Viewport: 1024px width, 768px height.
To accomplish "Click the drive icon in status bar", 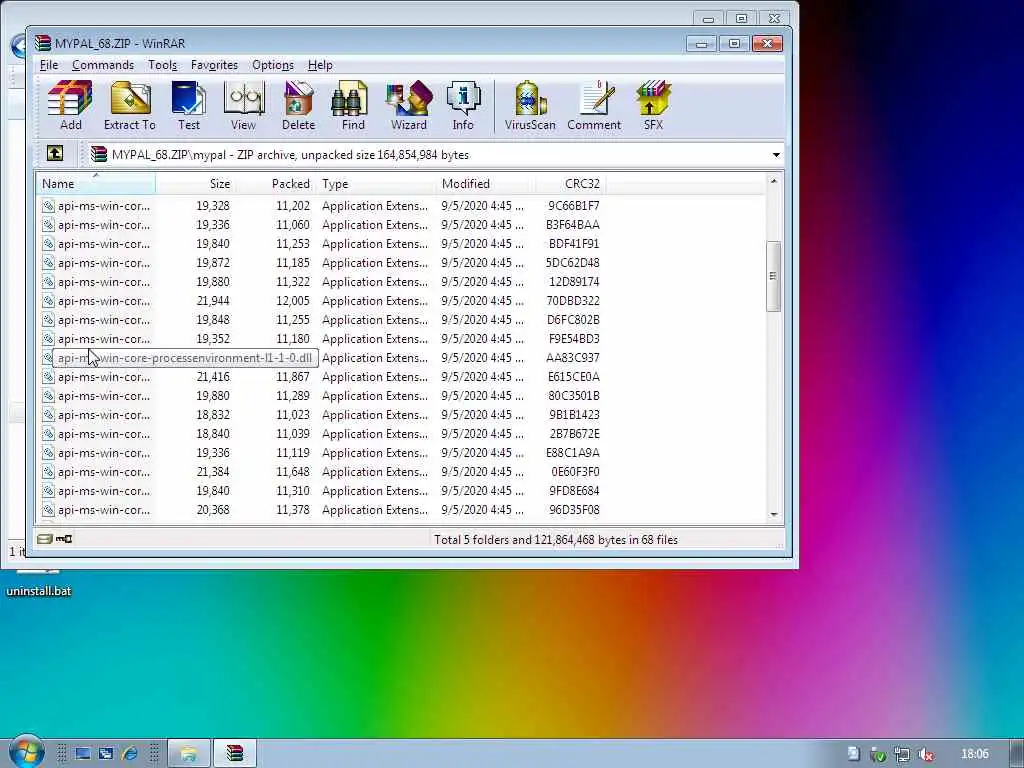I will click(x=44, y=539).
